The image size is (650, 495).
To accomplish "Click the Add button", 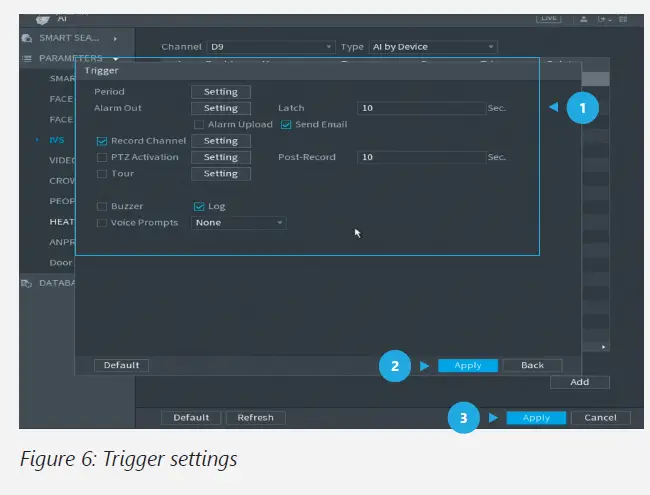I will pos(580,382).
